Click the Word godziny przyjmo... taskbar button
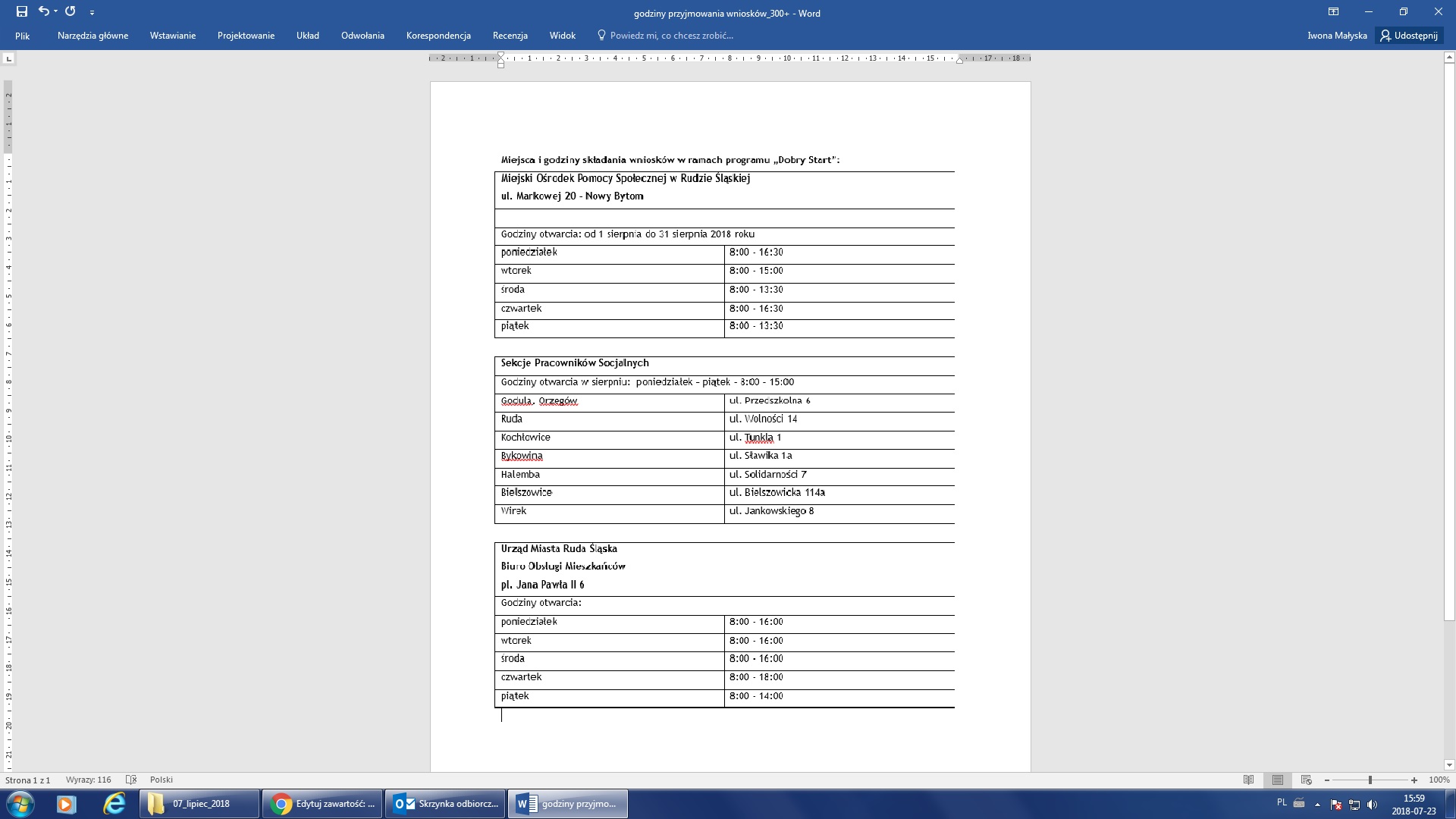 [x=568, y=804]
